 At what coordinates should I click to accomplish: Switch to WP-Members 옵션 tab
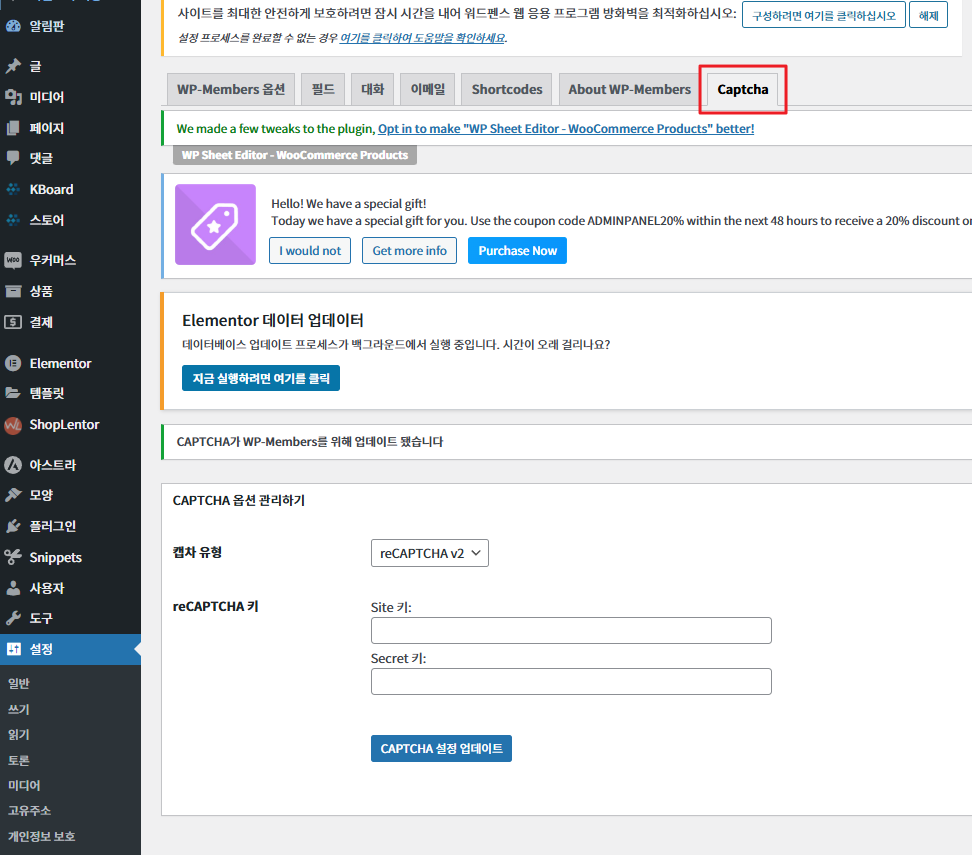coord(231,89)
